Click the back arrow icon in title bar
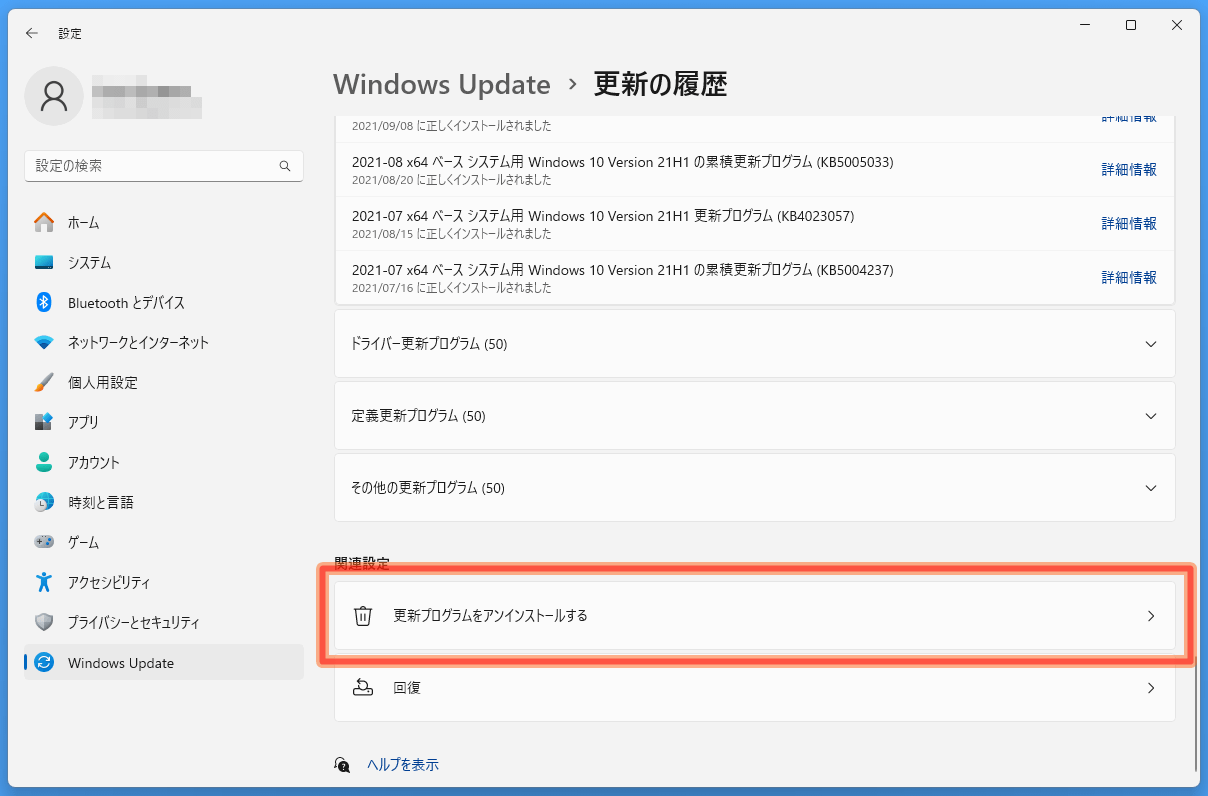The image size is (1208, 796). [x=32, y=33]
